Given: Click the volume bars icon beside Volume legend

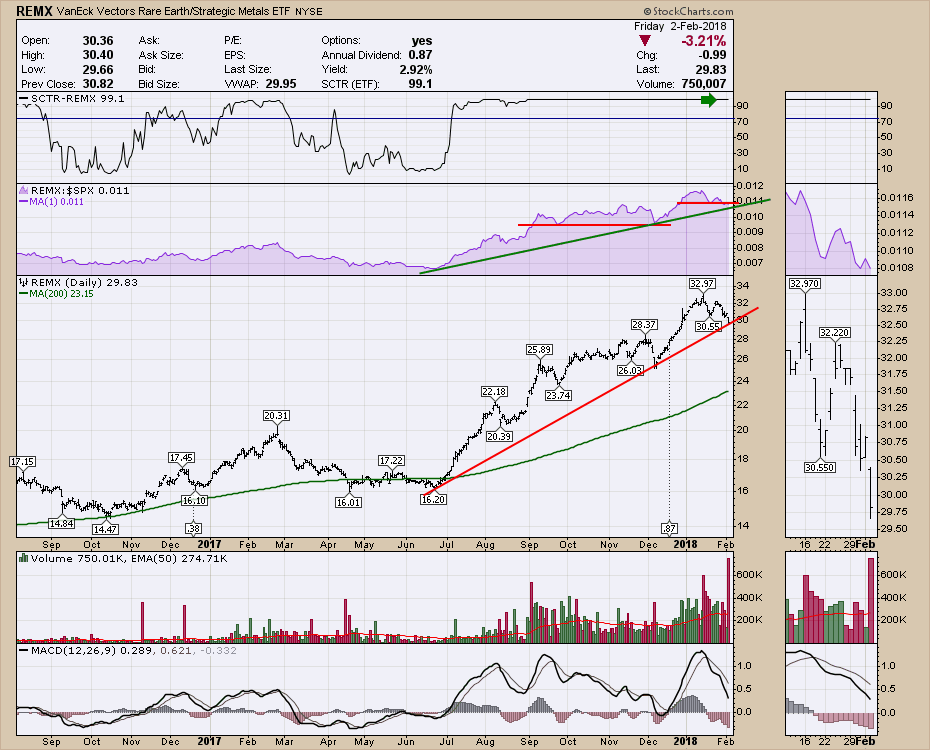Looking at the screenshot, I should [24, 558].
